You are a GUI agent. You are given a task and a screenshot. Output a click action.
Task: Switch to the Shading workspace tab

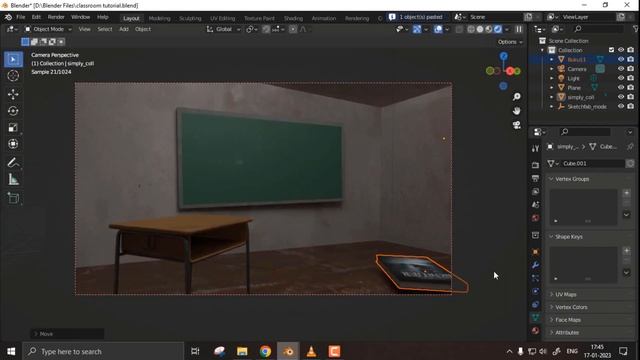[293, 18]
